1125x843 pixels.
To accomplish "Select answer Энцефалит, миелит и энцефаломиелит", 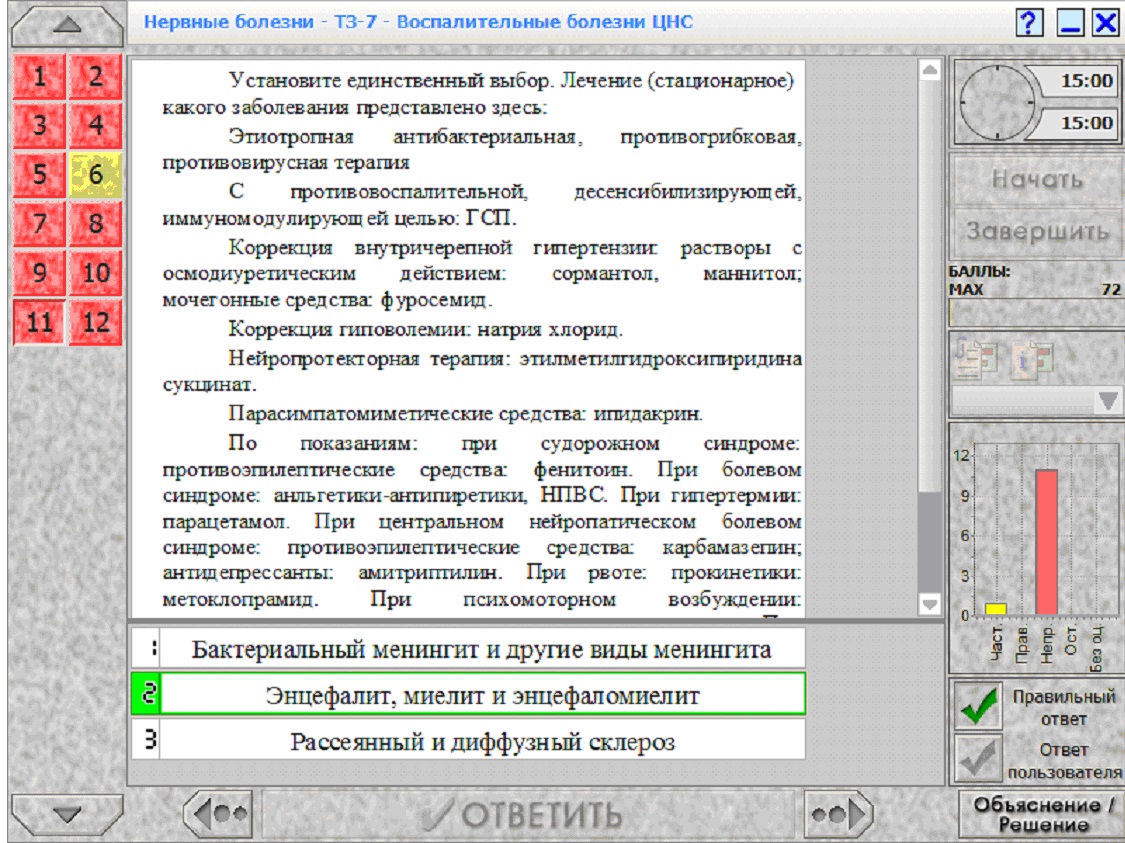I will pyautogui.click(x=469, y=694).
